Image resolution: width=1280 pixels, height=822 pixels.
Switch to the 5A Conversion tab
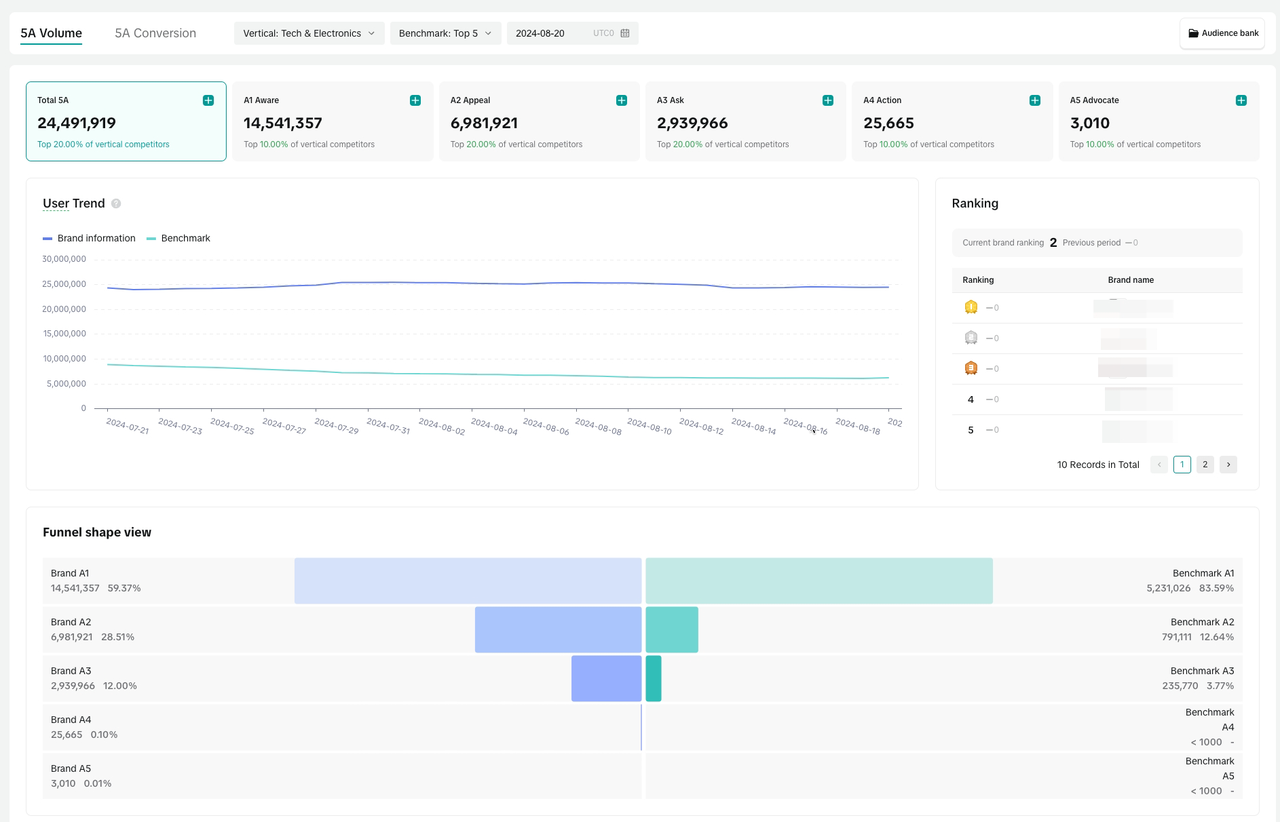tap(155, 33)
